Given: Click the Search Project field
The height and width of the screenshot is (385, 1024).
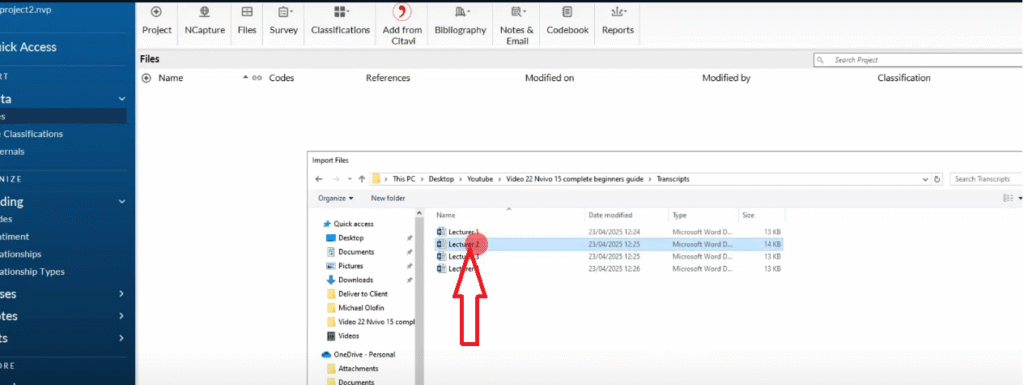Looking at the screenshot, I should pyautogui.click(x=919, y=60).
